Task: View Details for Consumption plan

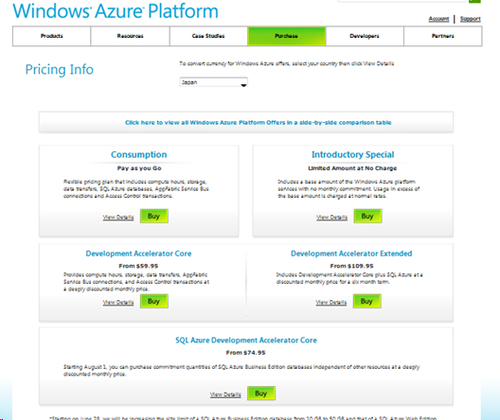Action: pos(118,217)
